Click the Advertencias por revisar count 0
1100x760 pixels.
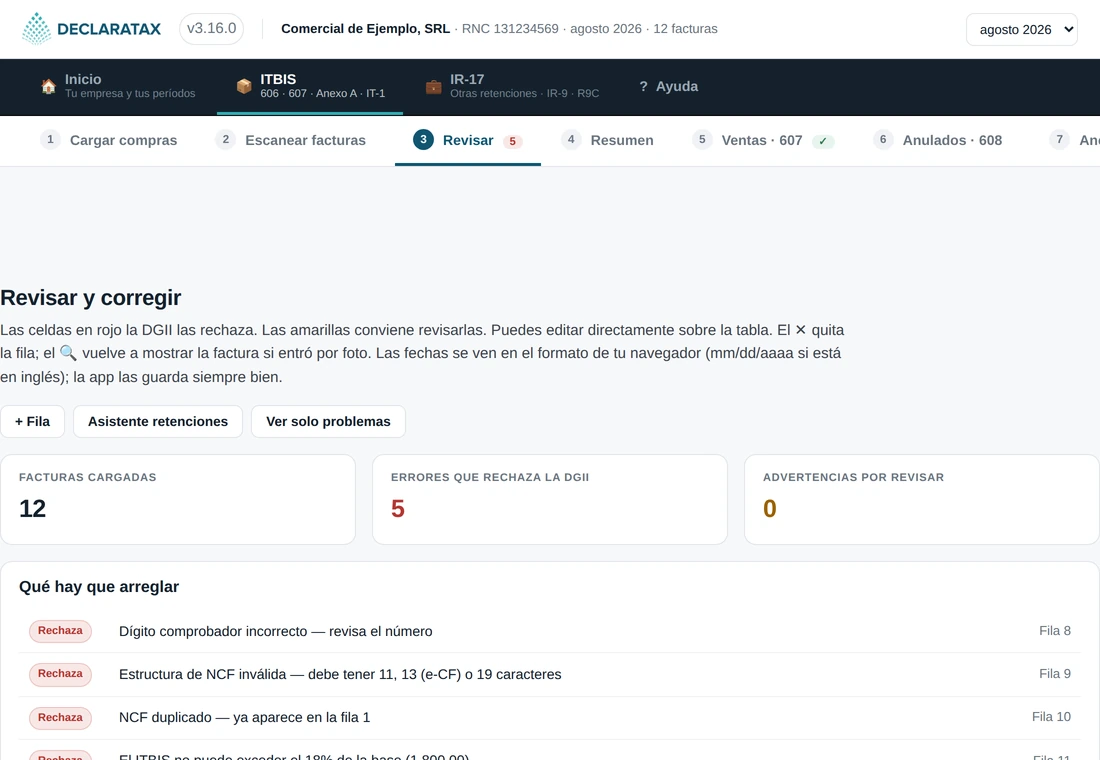pyautogui.click(x=770, y=509)
